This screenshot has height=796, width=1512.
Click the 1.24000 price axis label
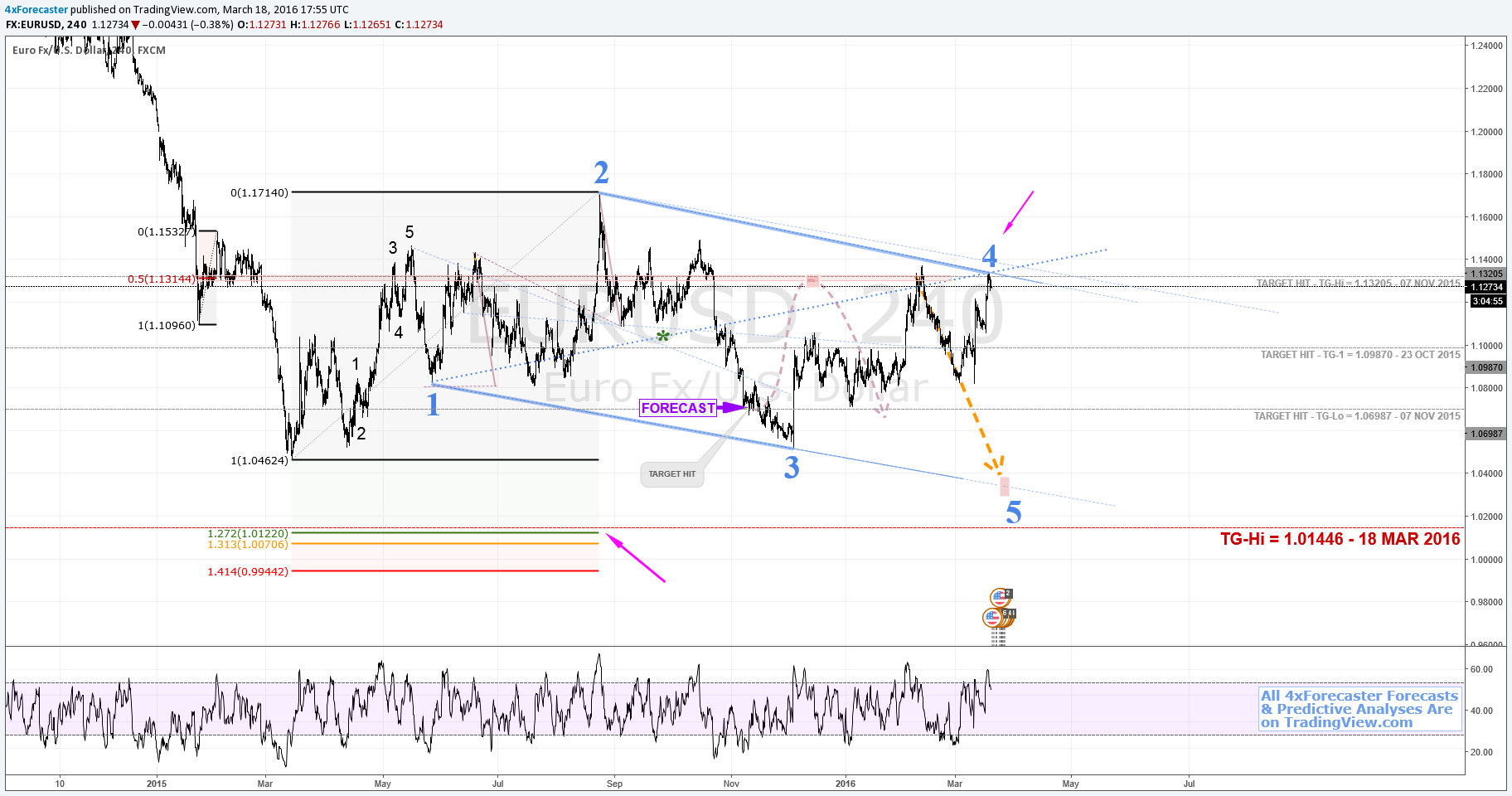[1486, 46]
